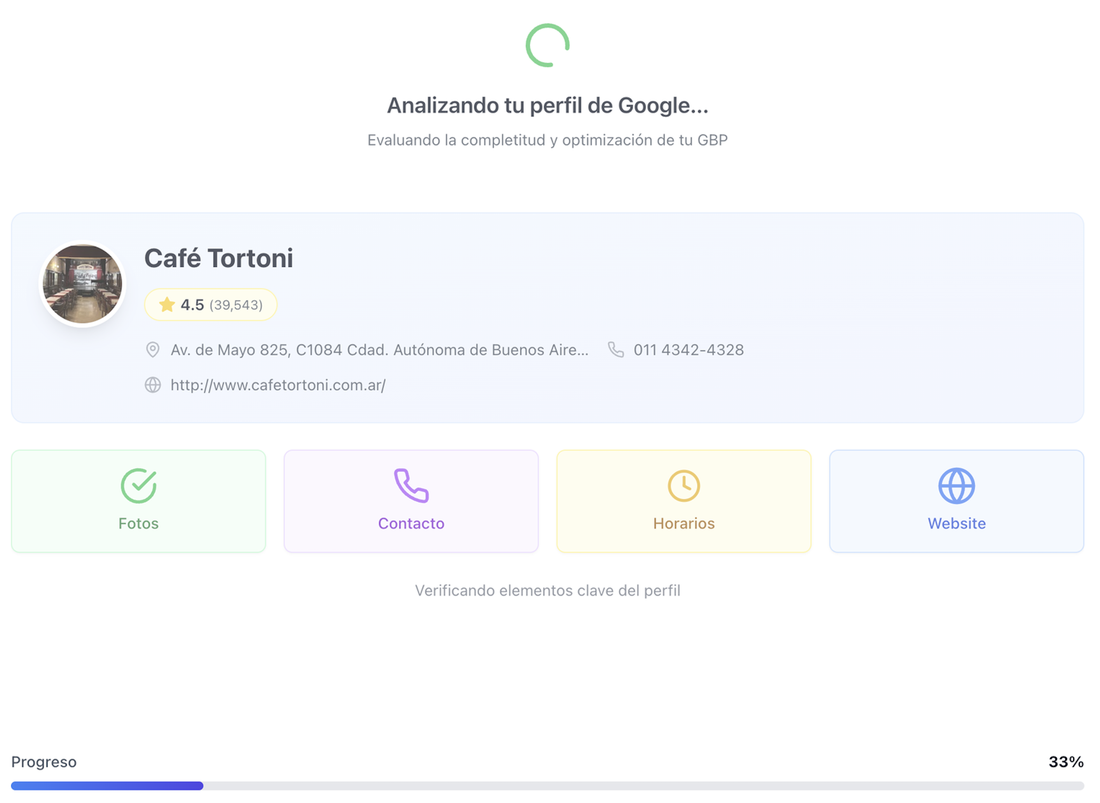Screen dimensions: 1100x803
Task: Click the clock icon in Horarios card
Action: tap(684, 485)
